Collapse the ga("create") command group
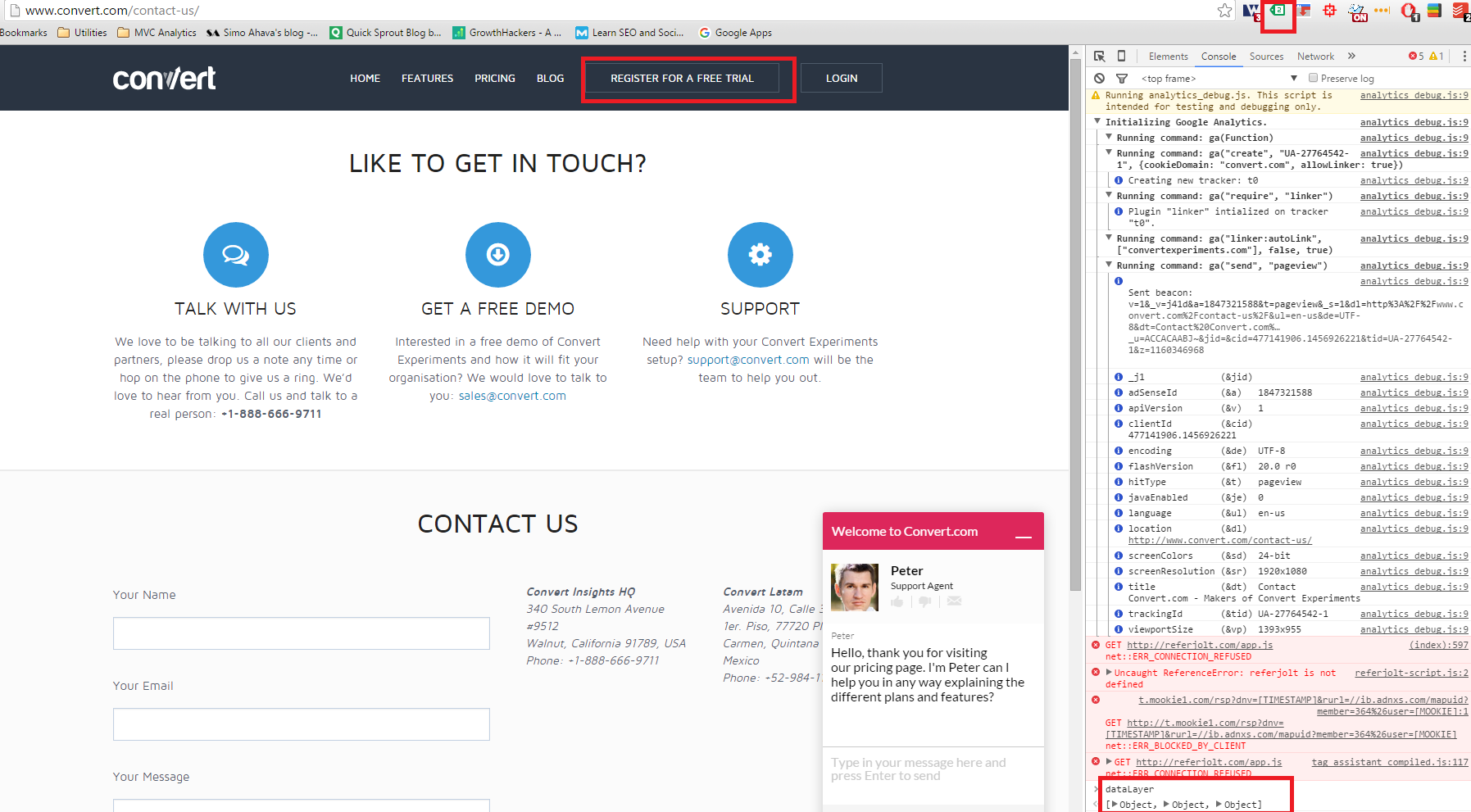The width and height of the screenshot is (1471, 812). [1109, 153]
